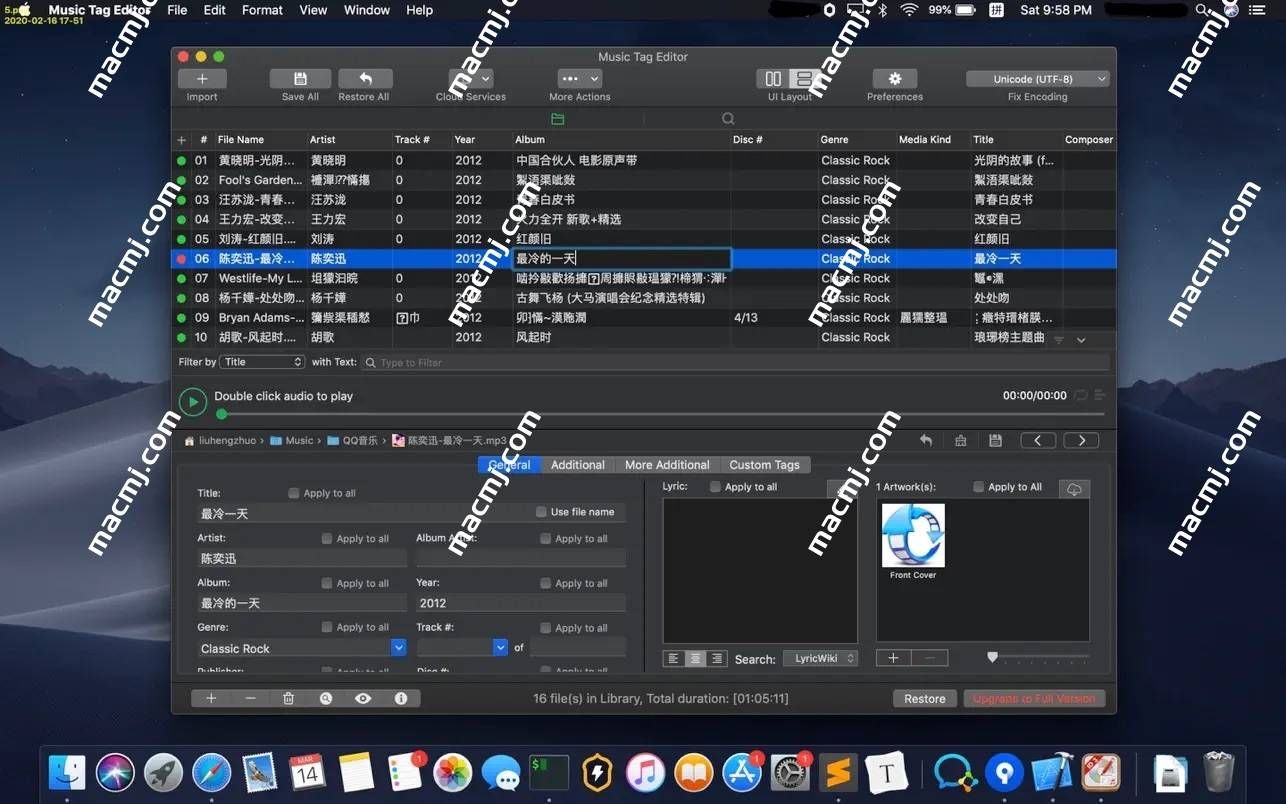Align lyrics left
This screenshot has width=1286, height=804.
pos(673,659)
